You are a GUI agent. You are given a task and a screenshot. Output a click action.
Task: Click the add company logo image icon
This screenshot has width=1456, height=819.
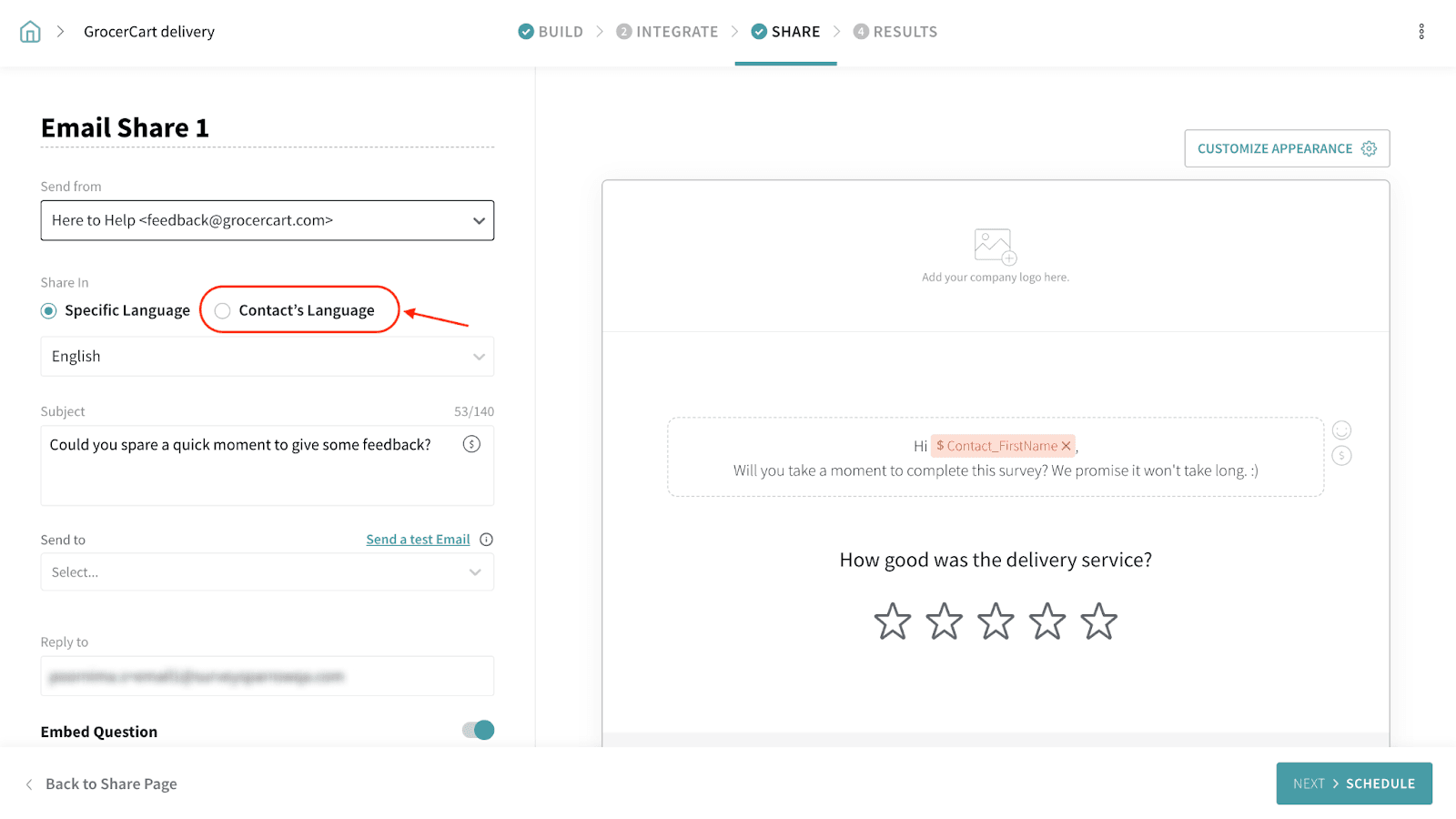tap(994, 247)
